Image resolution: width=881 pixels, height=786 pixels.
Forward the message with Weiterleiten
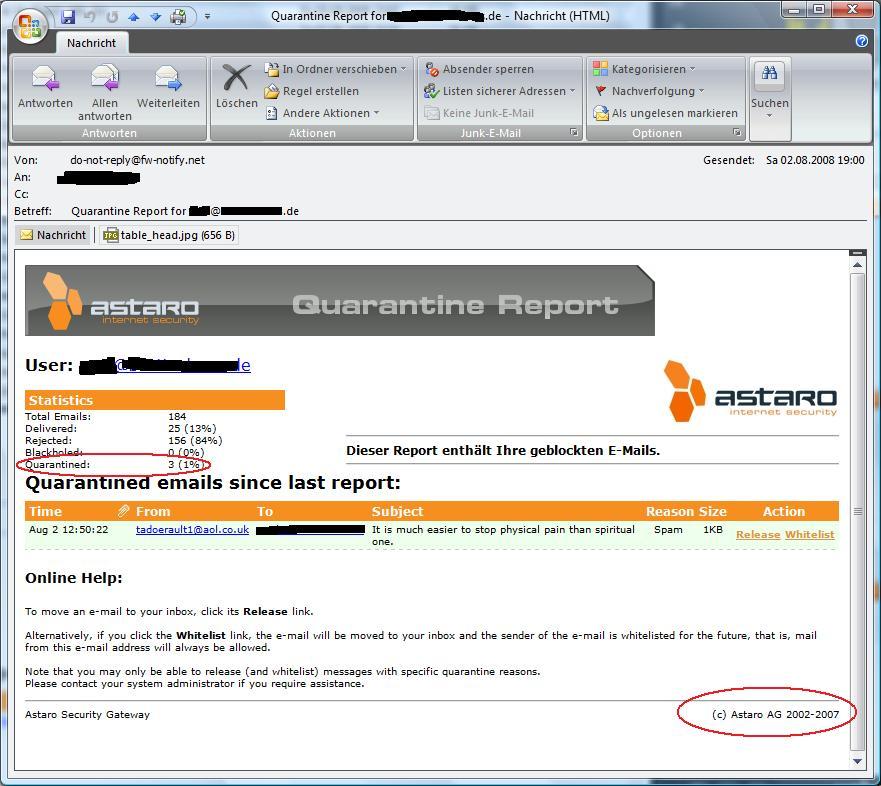pos(168,87)
